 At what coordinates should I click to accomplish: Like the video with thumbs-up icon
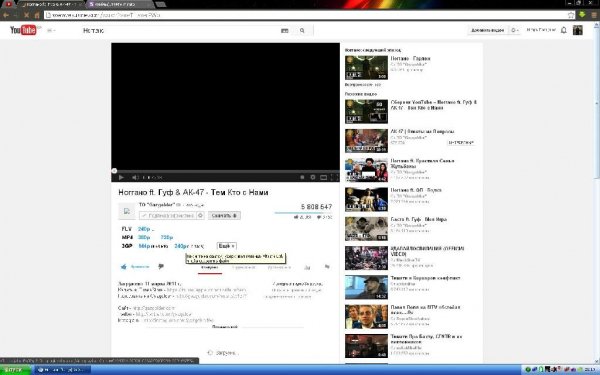[x=124, y=267]
